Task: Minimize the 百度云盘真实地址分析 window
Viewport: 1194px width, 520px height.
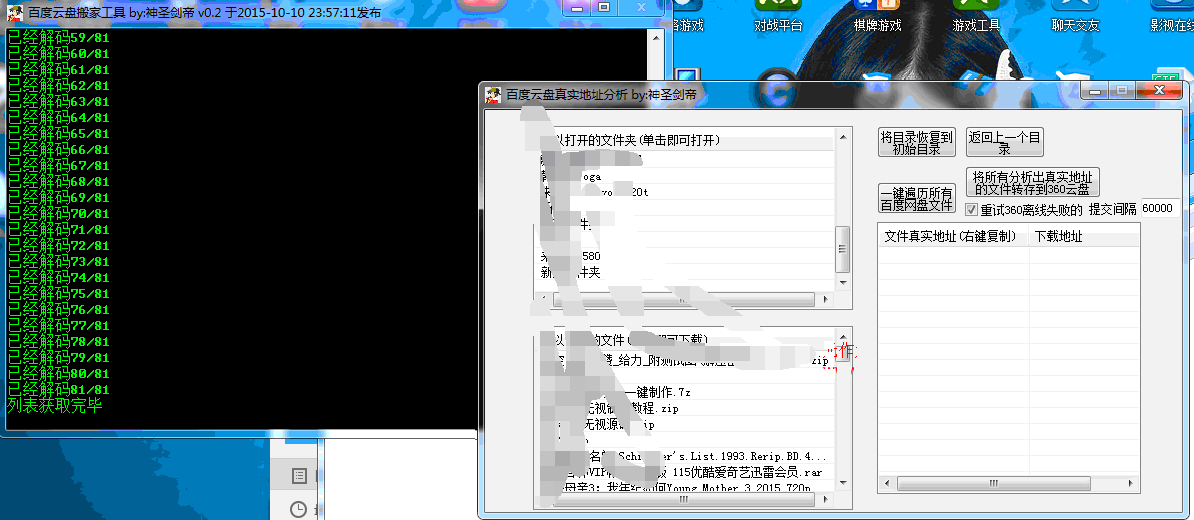Action: click(1097, 90)
